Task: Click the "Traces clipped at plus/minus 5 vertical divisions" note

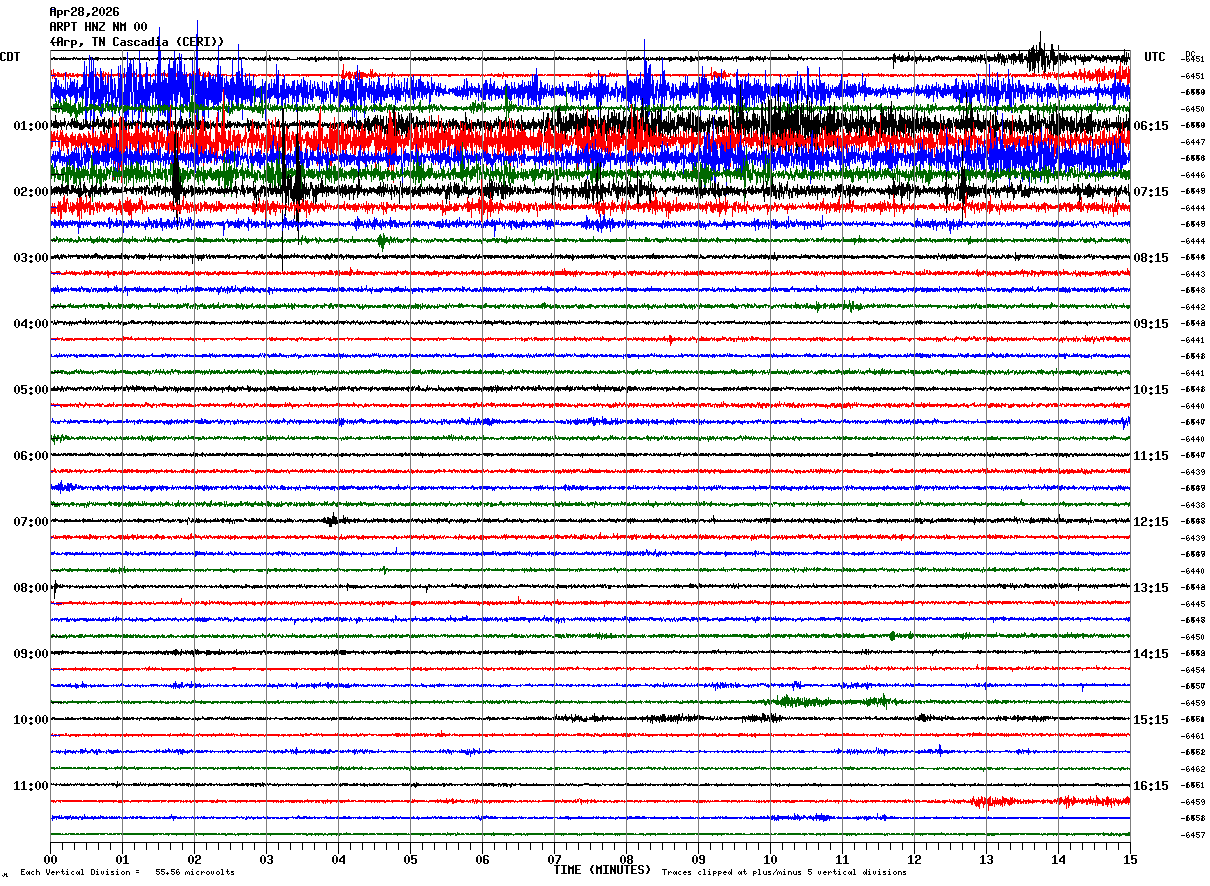Action: click(x=784, y=873)
